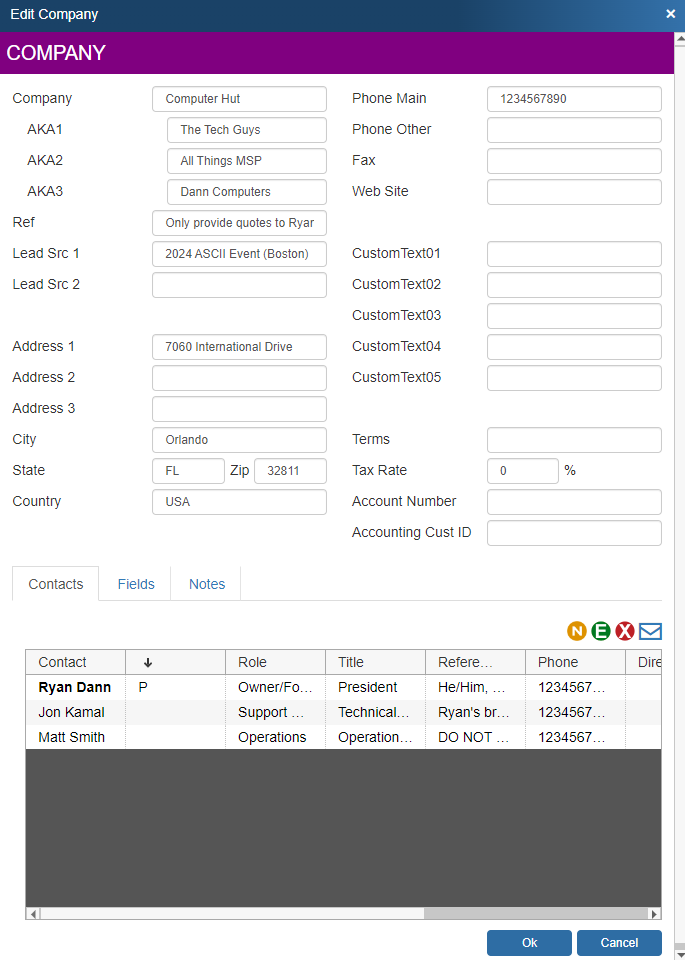Select the Contacts tab
This screenshot has width=685, height=960.
click(55, 584)
